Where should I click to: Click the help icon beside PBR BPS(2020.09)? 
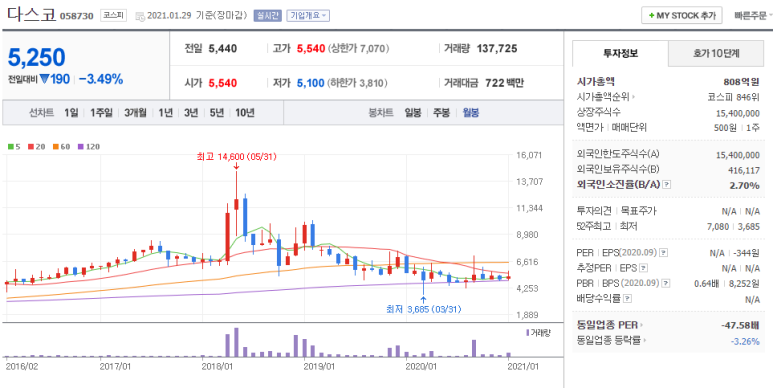click(666, 283)
